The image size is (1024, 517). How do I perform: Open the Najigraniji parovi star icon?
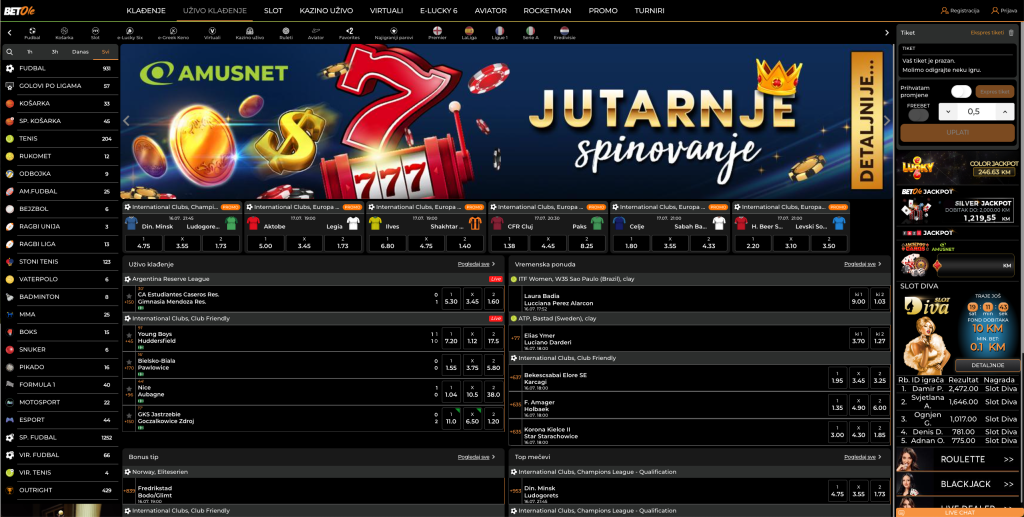click(394, 30)
